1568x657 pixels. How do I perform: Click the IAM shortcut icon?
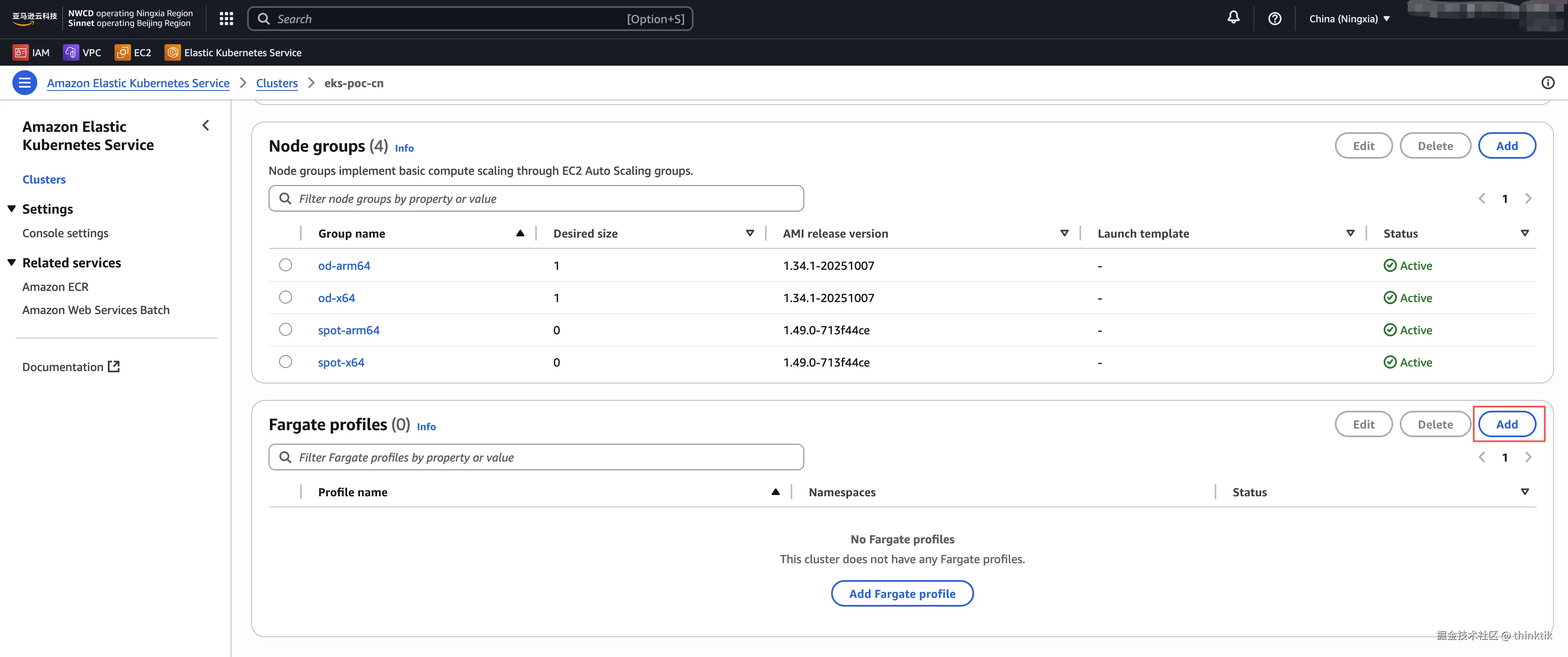21,53
